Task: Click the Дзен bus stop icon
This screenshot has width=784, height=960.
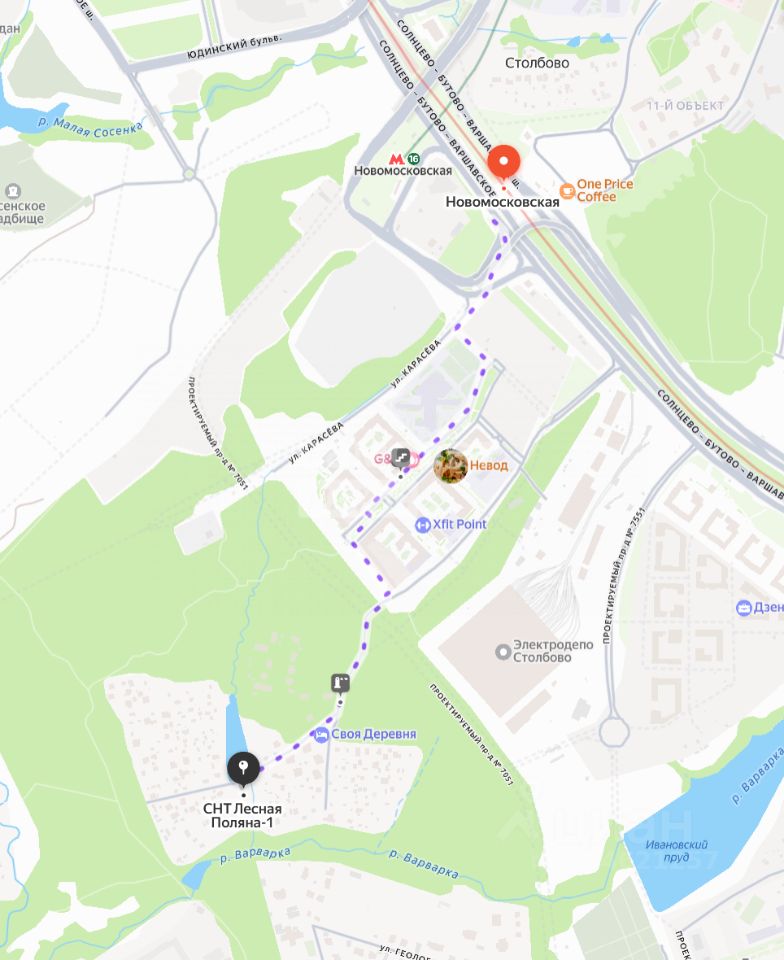Action: (744, 608)
